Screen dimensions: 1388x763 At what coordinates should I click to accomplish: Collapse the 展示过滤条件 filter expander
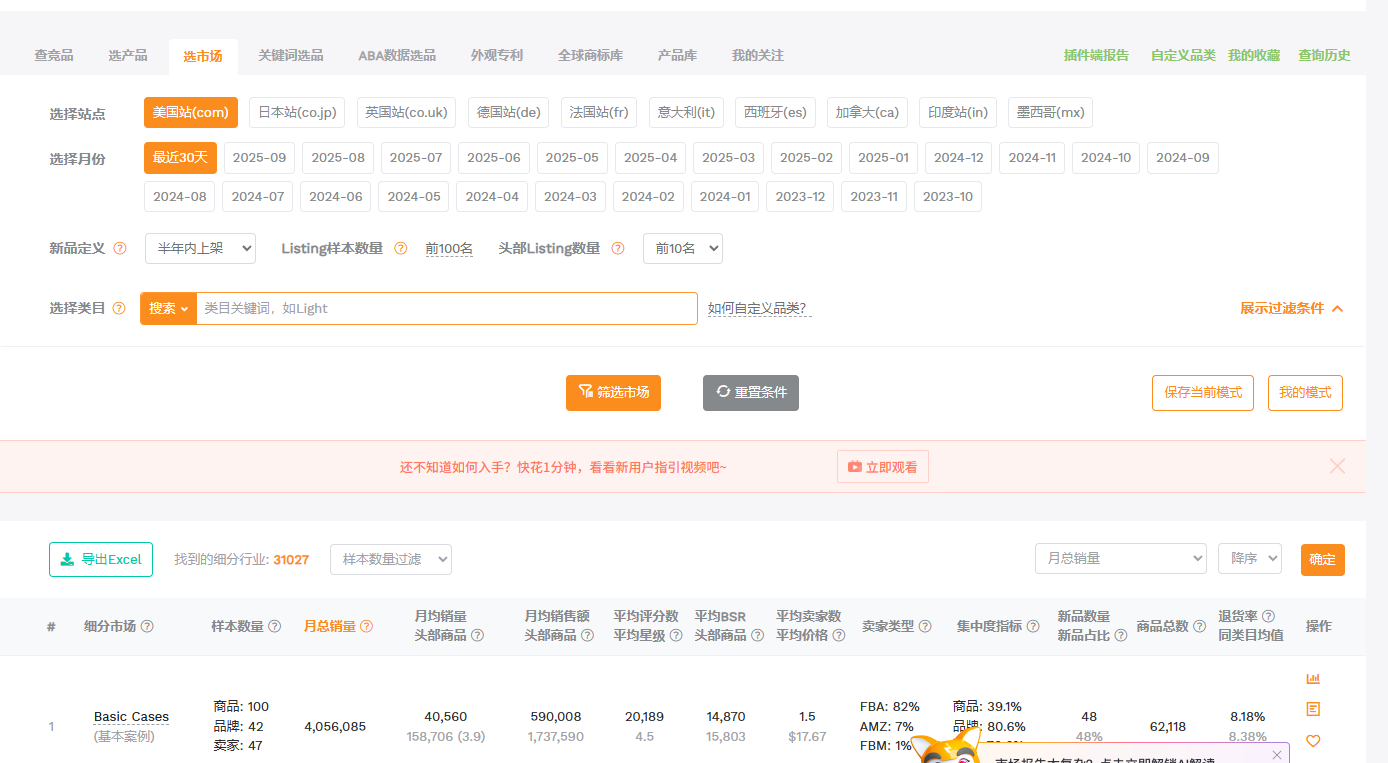pyautogui.click(x=1291, y=309)
